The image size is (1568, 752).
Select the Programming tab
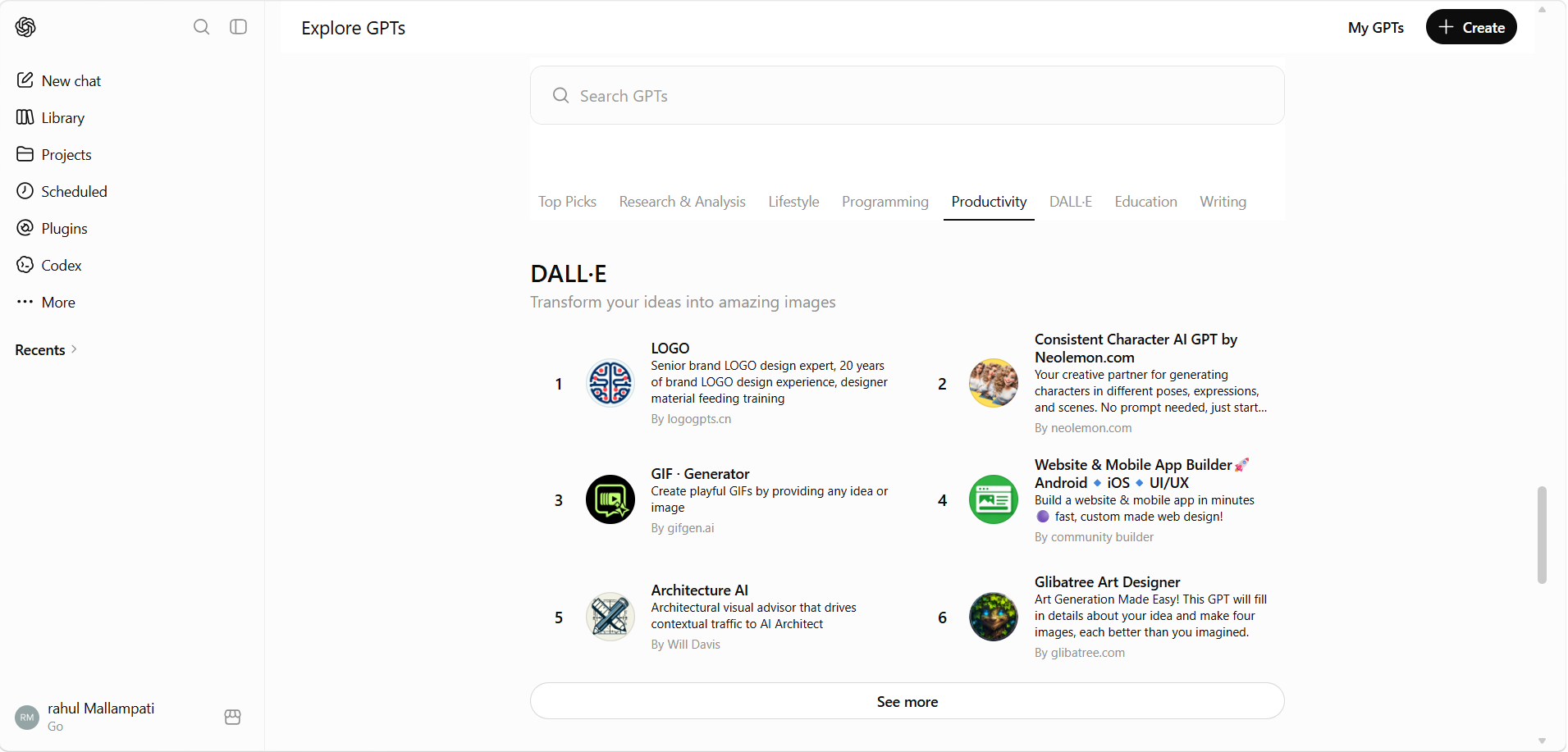885,202
